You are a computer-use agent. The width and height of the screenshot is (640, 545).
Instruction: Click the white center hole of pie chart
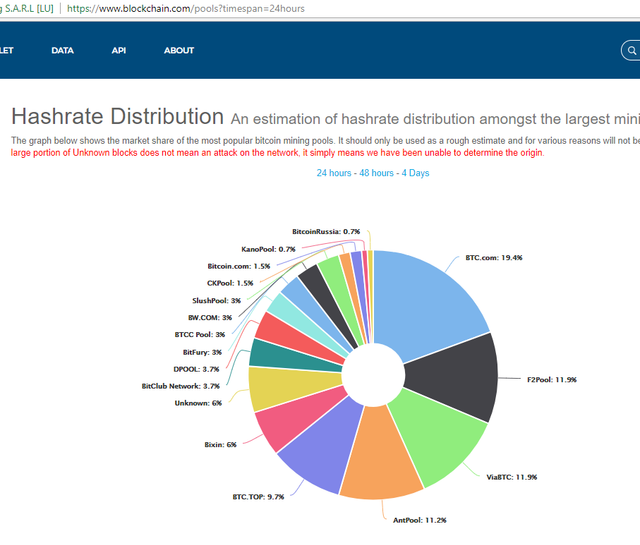coord(373,374)
